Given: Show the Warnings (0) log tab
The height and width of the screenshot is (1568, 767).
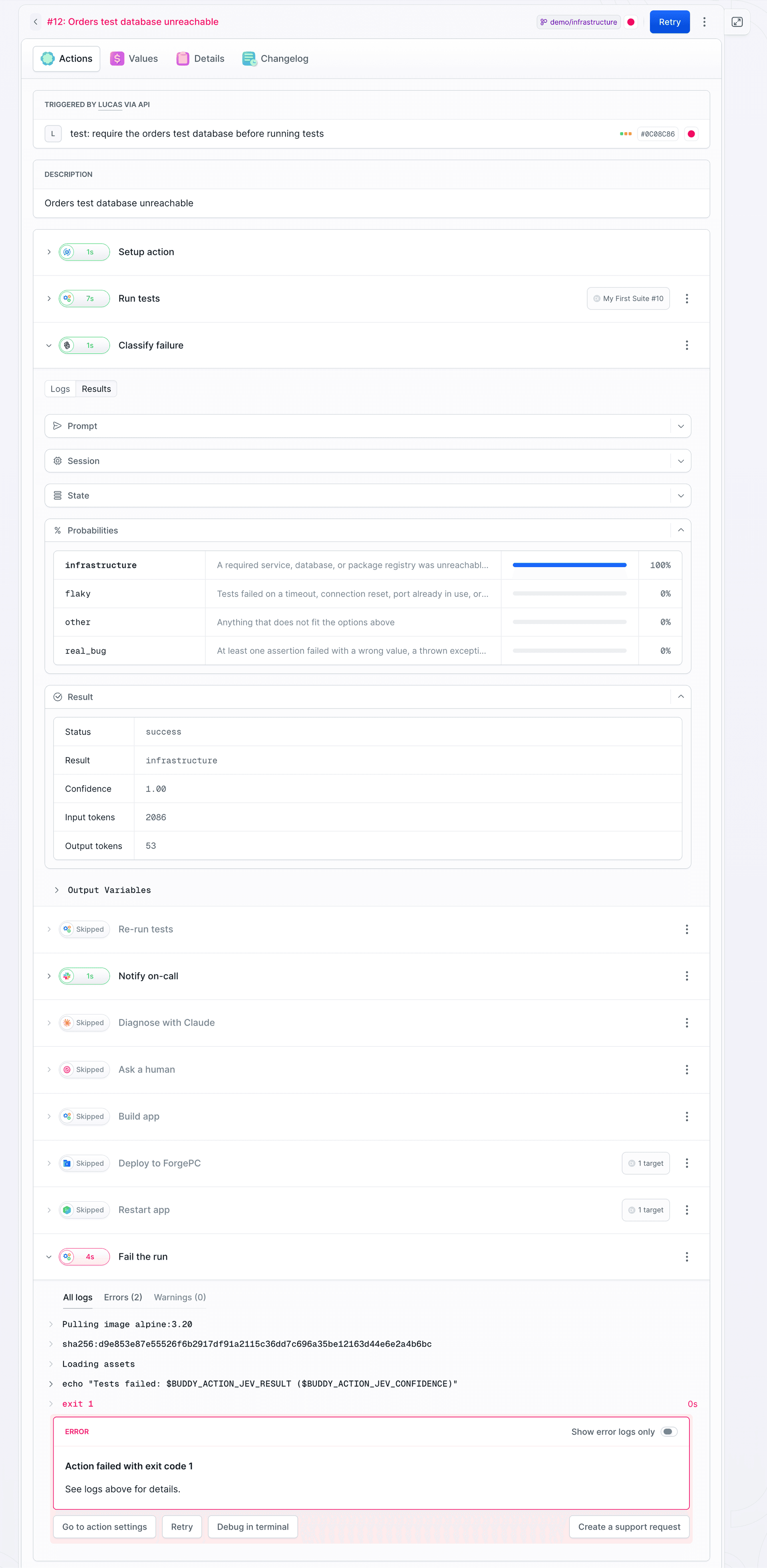Looking at the screenshot, I should (x=180, y=1297).
